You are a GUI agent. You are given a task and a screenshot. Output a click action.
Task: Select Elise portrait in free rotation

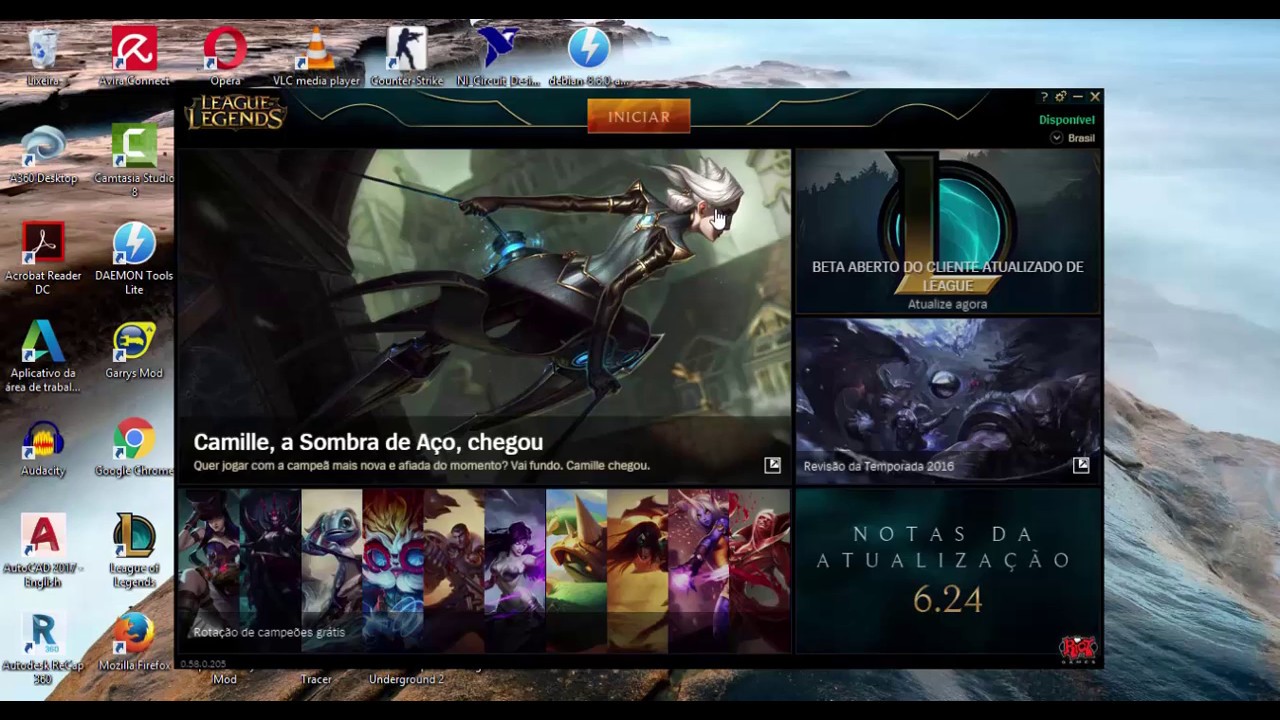[270, 570]
